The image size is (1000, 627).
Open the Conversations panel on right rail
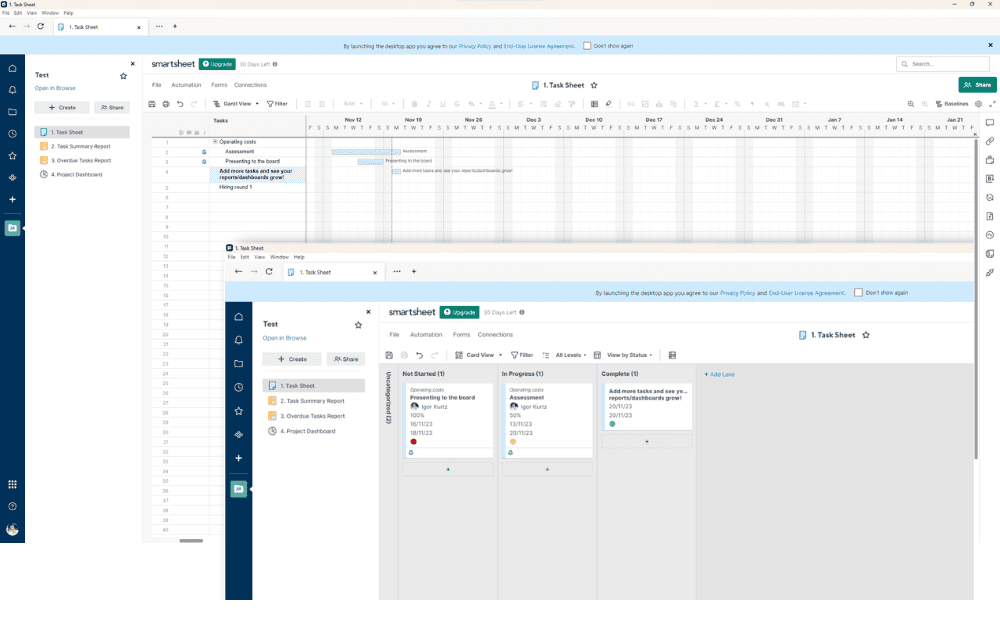[x=990, y=122]
